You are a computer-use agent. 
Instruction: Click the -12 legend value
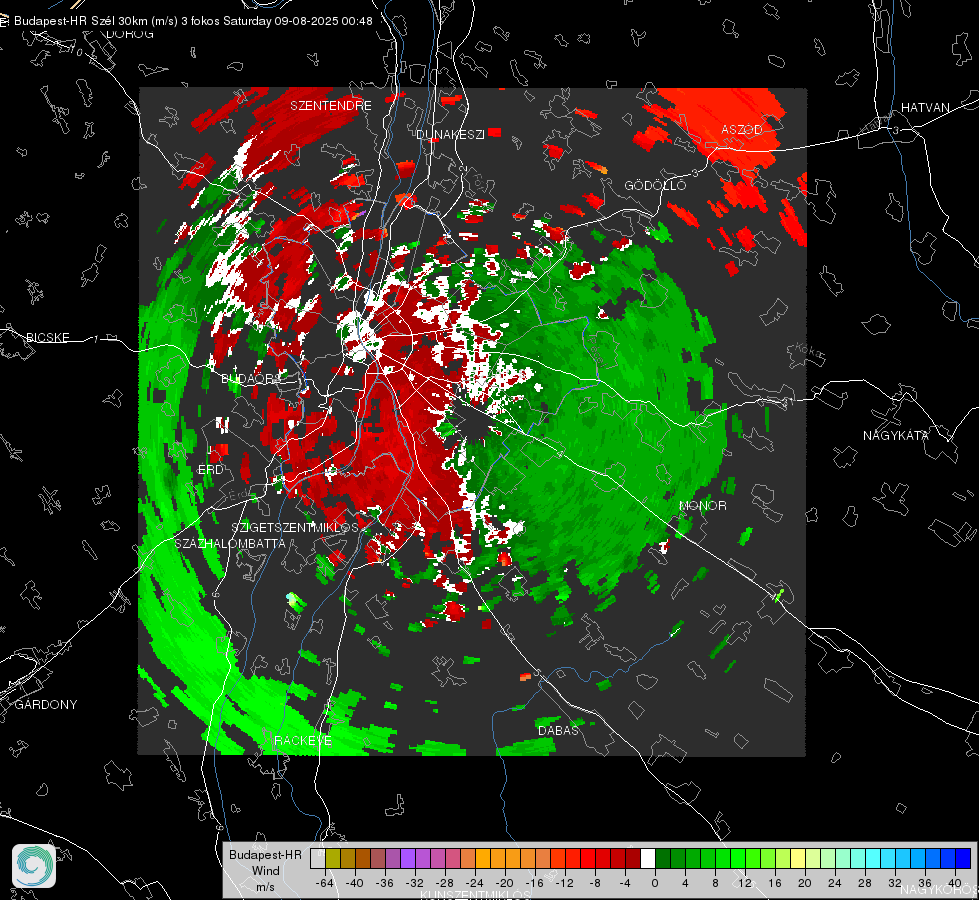tap(564, 883)
